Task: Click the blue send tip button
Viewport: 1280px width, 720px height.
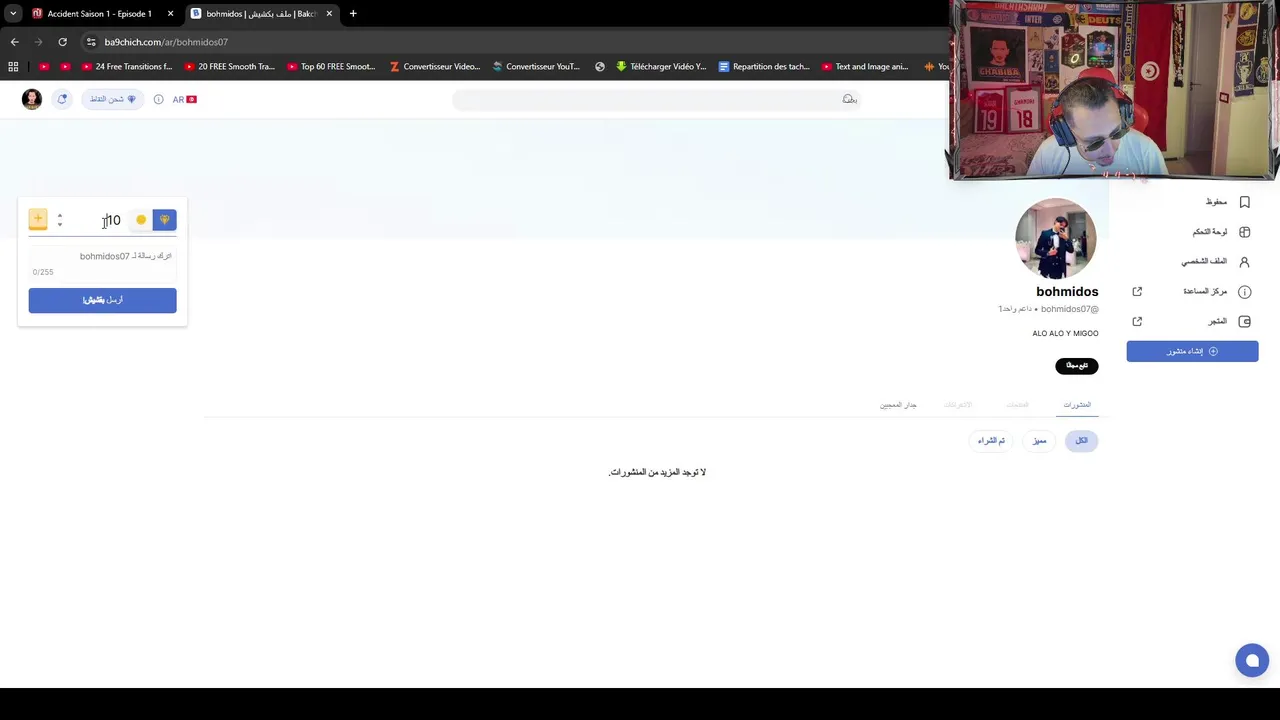Action: click(102, 300)
